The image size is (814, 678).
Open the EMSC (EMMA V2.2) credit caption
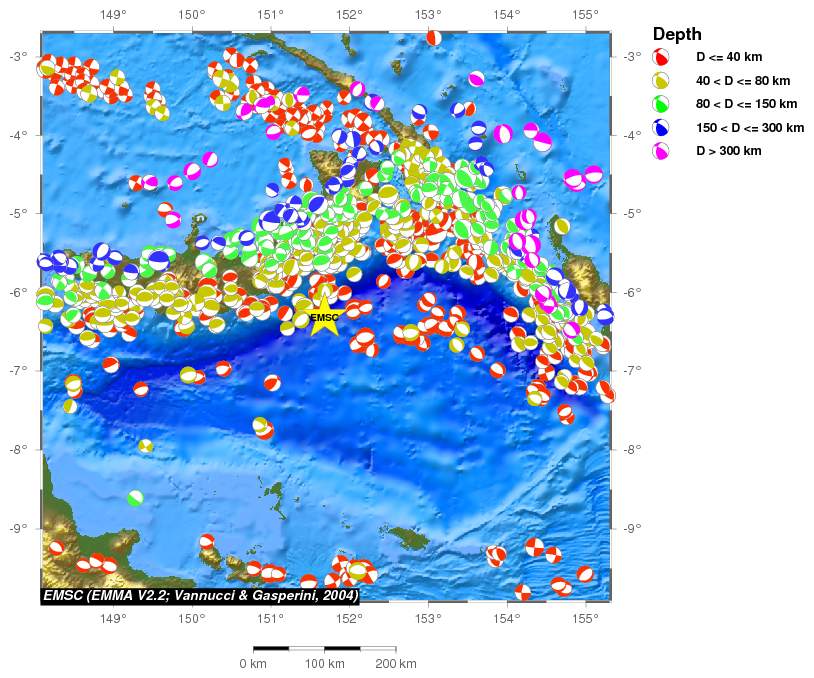coord(200,595)
